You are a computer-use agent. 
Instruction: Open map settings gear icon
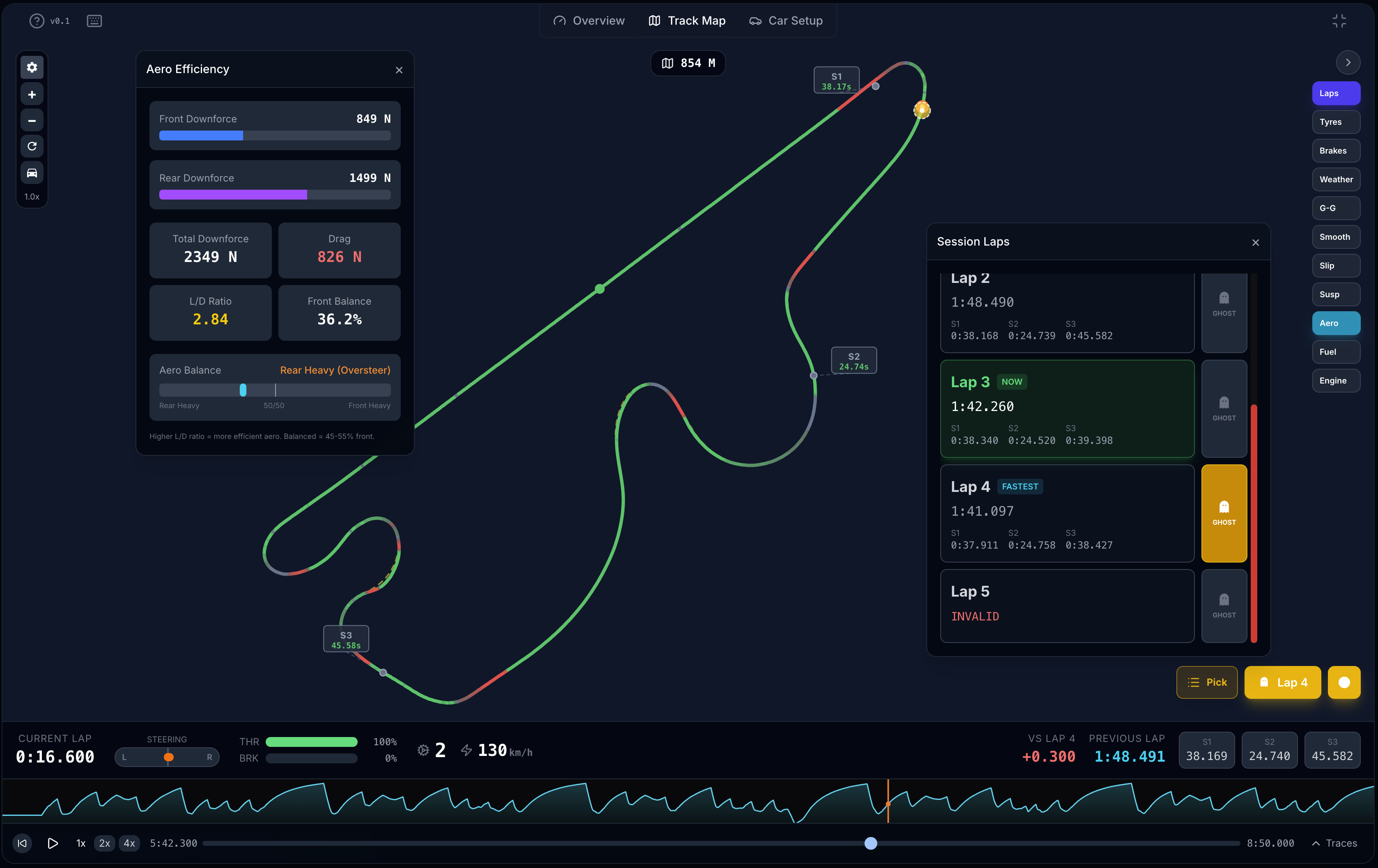(32, 67)
